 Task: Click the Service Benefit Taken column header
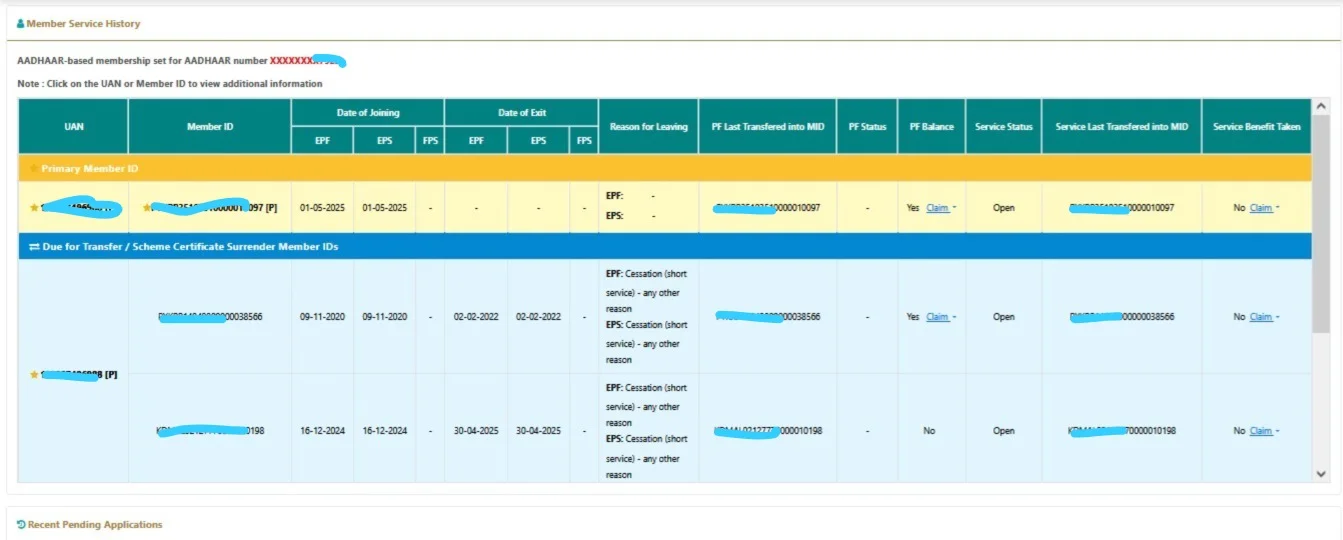1256,127
